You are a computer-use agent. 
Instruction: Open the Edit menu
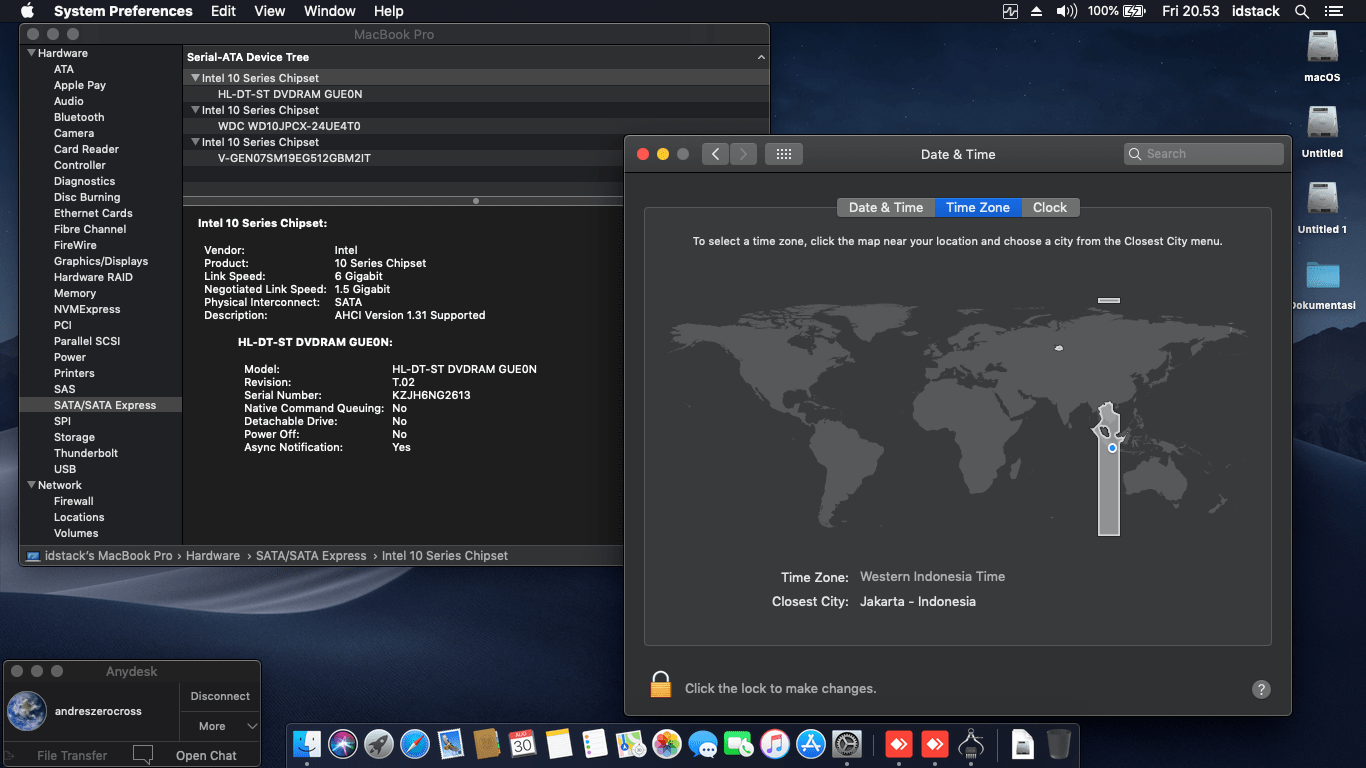[x=223, y=11]
